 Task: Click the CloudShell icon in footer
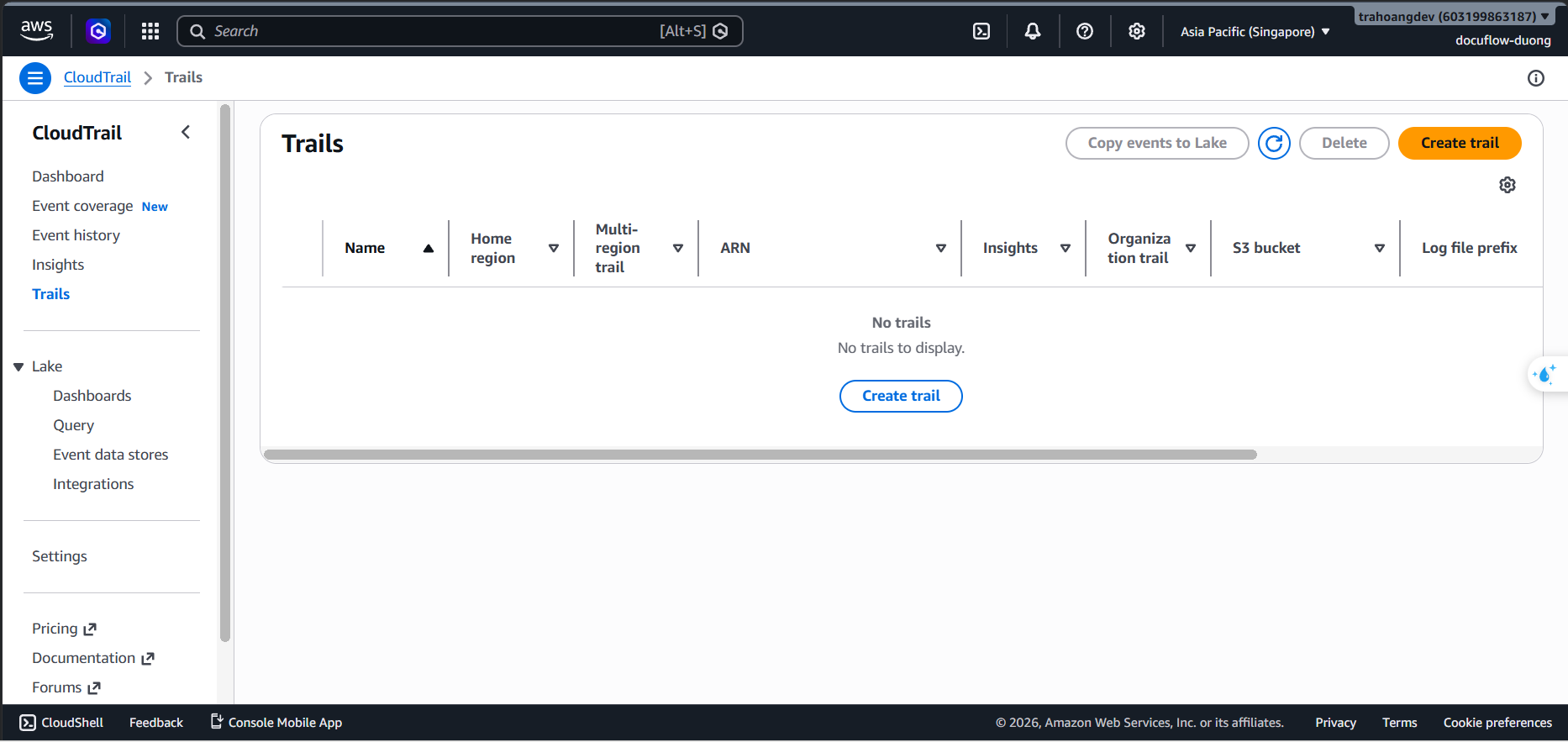tap(28, 723)
